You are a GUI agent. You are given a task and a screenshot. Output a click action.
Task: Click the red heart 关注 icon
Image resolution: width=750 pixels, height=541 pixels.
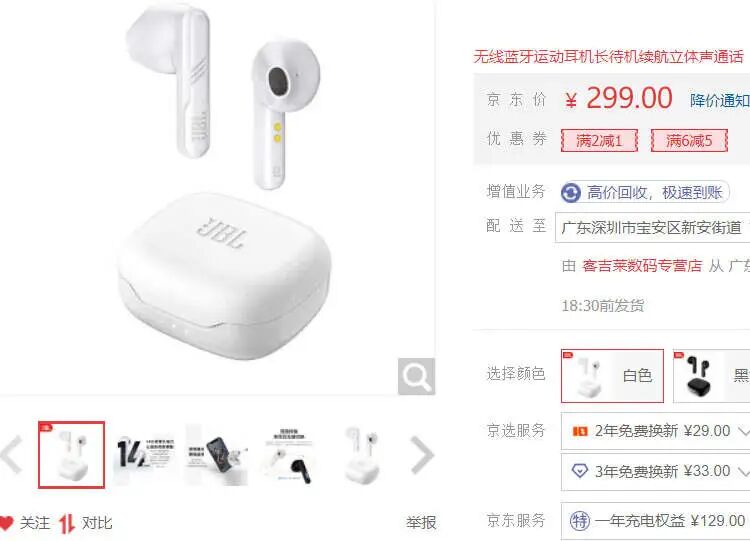(x=6, y=522)
